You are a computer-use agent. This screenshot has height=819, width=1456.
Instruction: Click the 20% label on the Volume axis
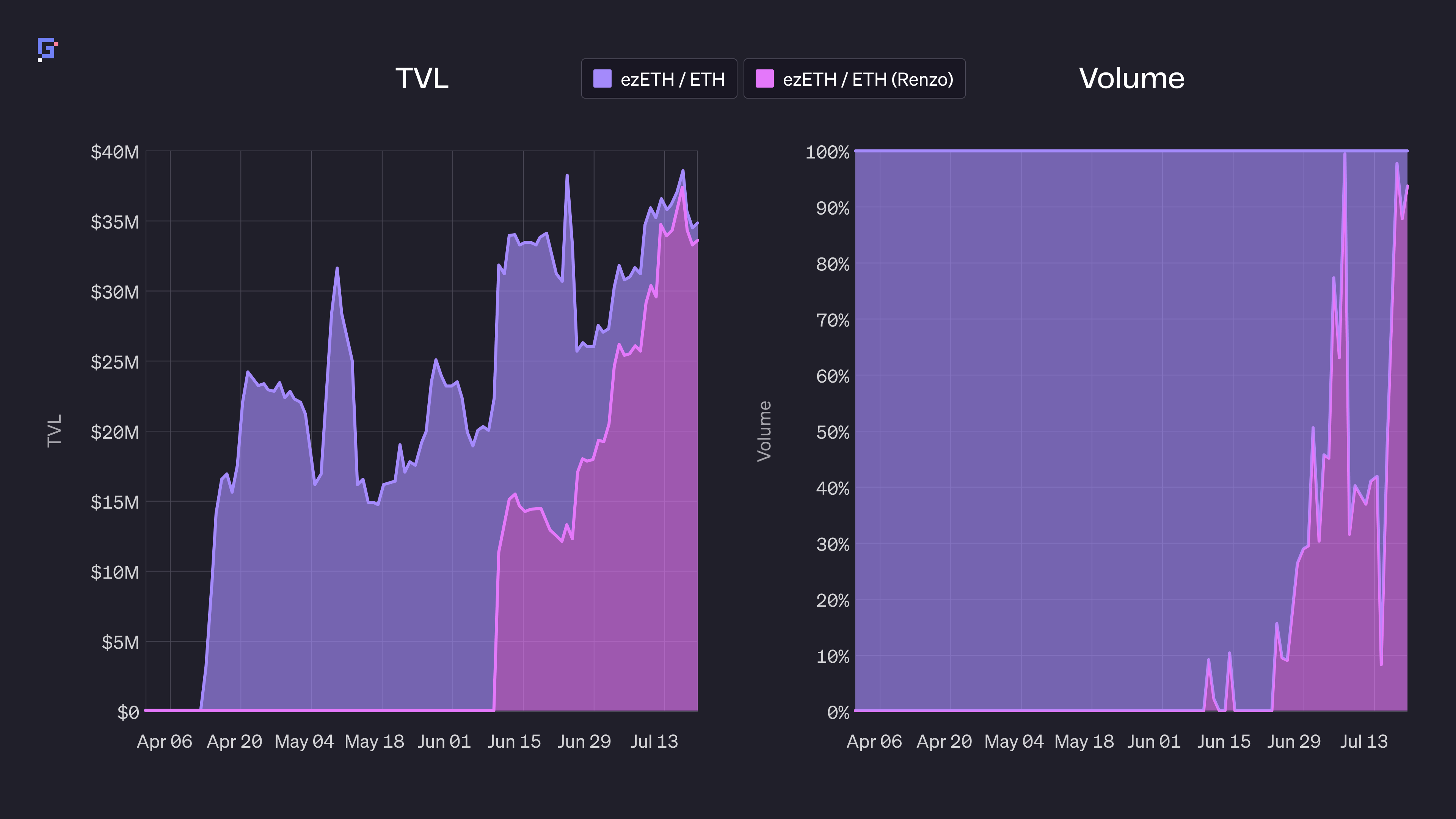point(833,600)
